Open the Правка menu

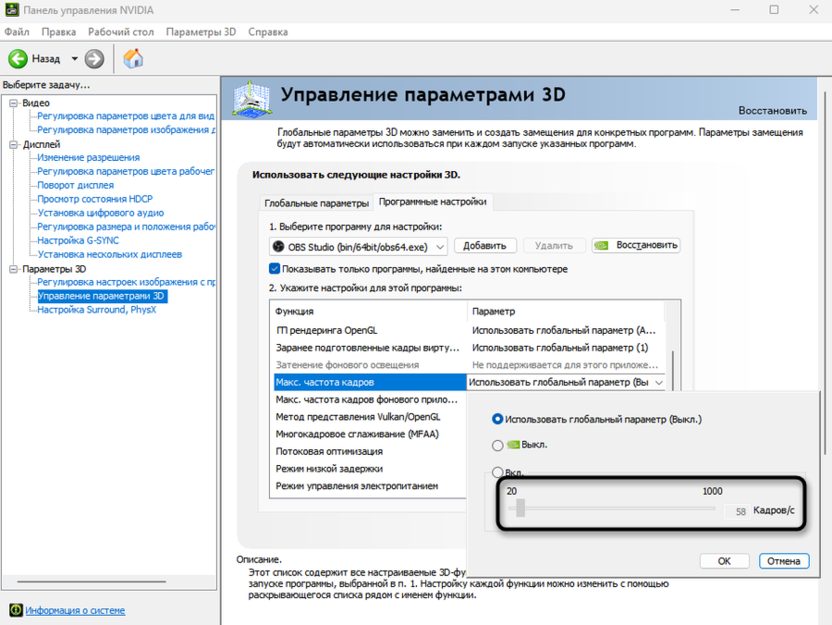point(58,32)
